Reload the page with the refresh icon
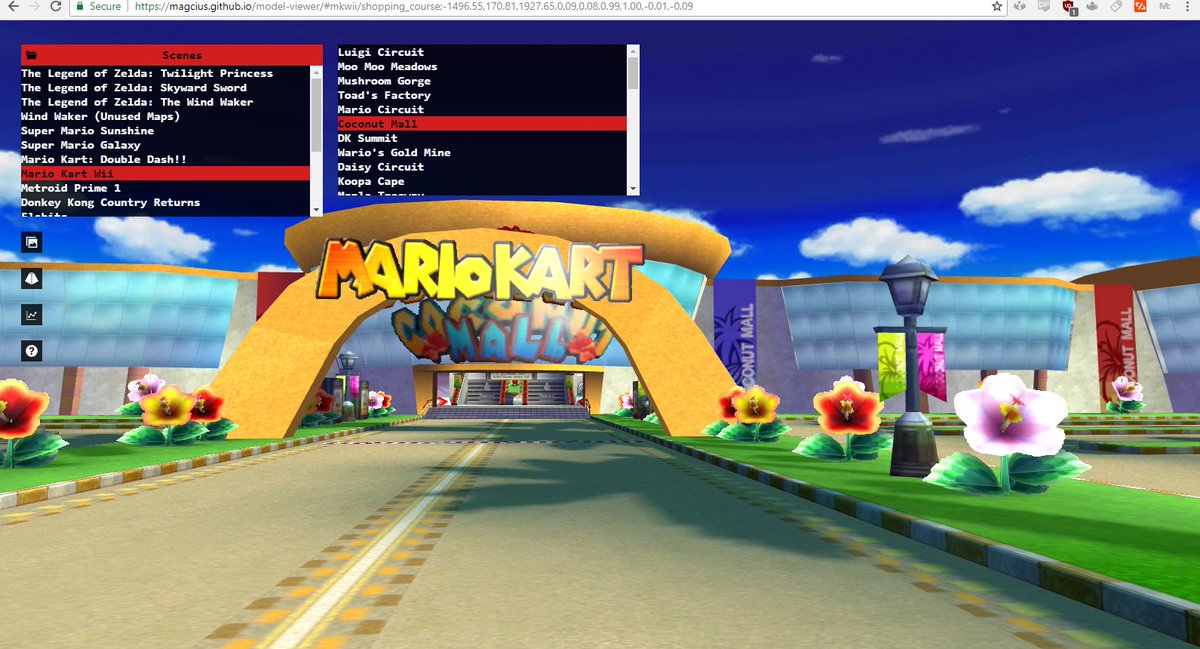 tap(56, 6)
